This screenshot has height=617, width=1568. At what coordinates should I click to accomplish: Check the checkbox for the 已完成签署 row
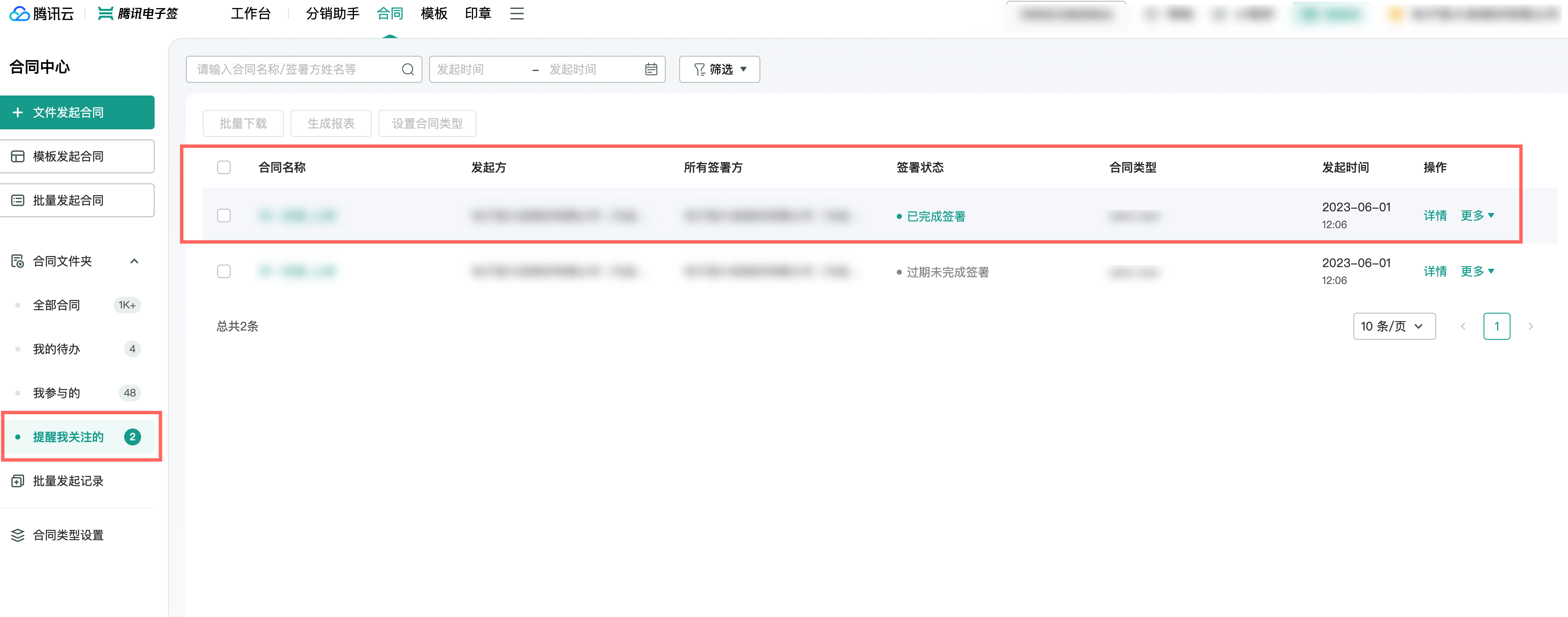pyautogui.click(x=224, y=216)
